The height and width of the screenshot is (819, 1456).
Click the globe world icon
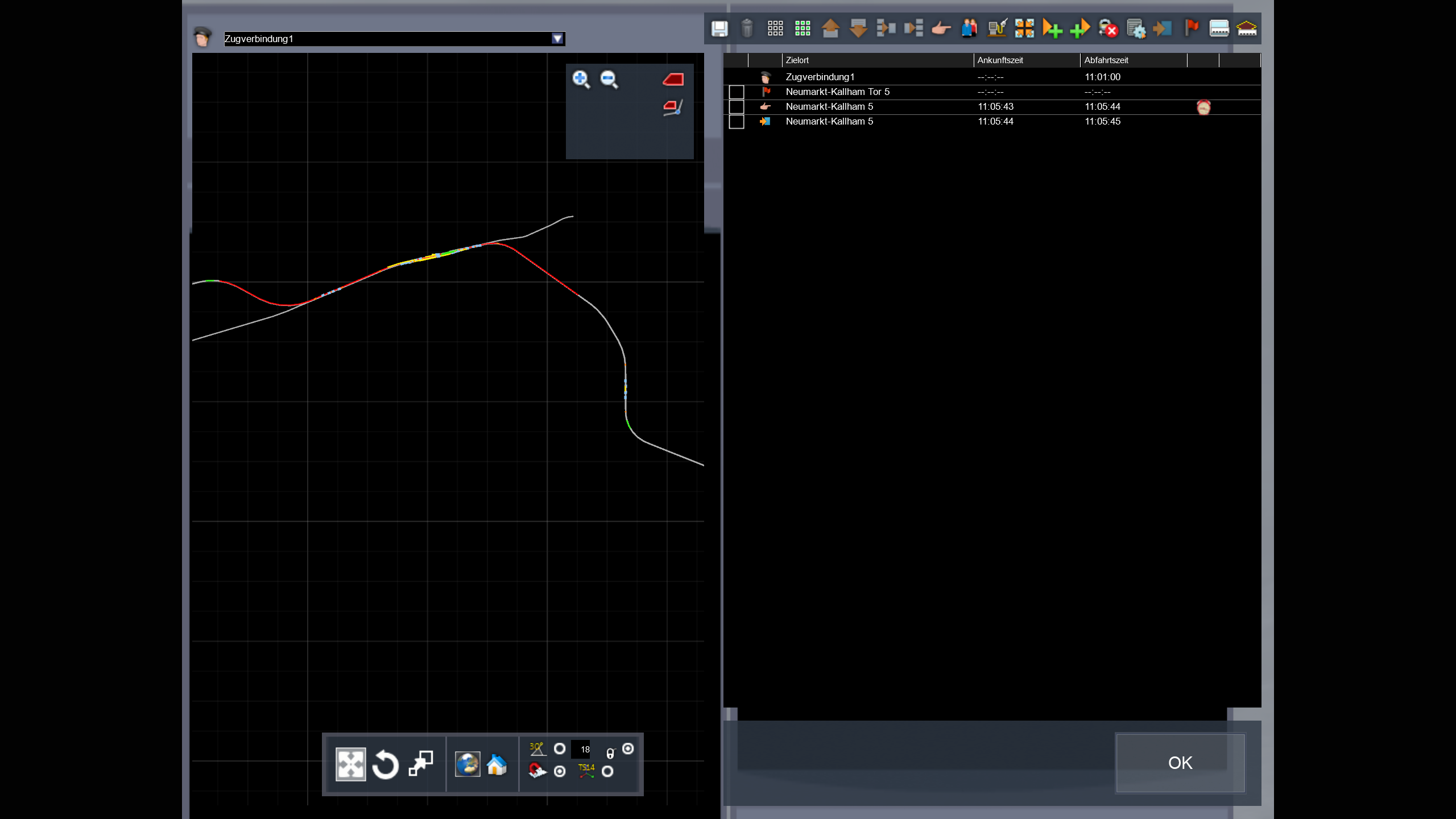468,764
